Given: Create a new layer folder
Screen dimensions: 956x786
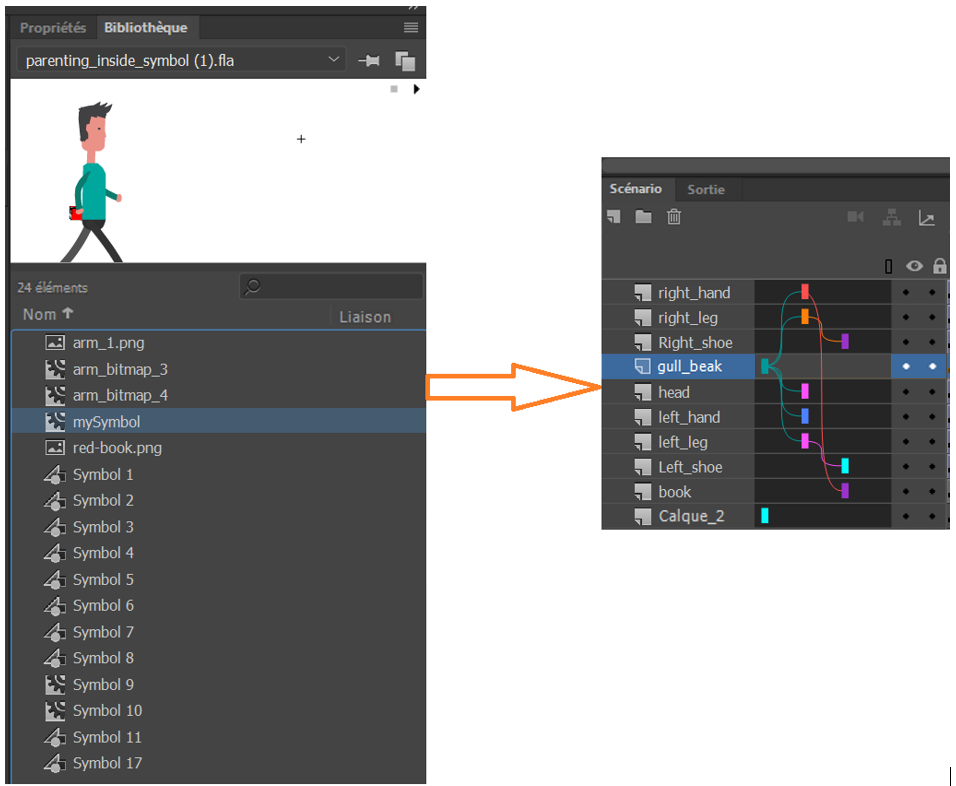Looking at the screenshot, I should point(643,216).
